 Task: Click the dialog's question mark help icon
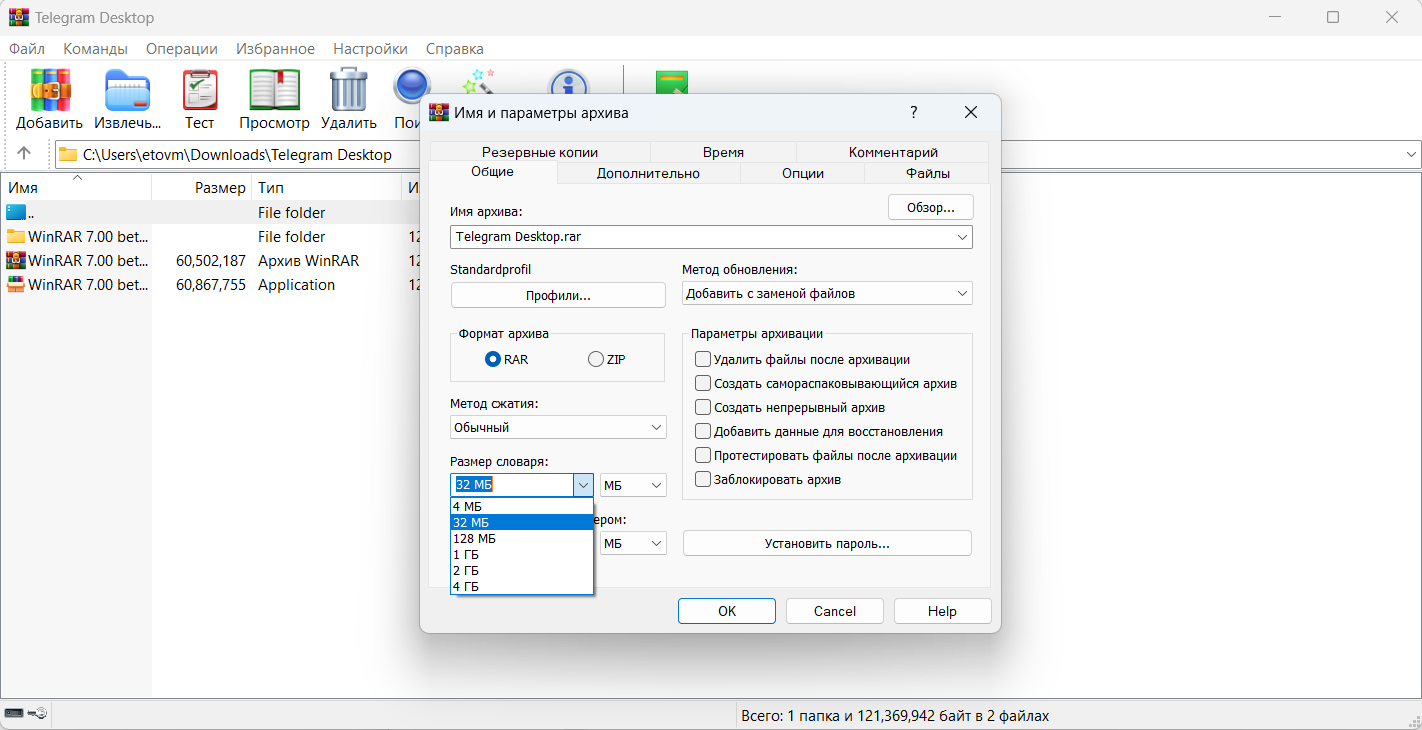coord(914,112)
